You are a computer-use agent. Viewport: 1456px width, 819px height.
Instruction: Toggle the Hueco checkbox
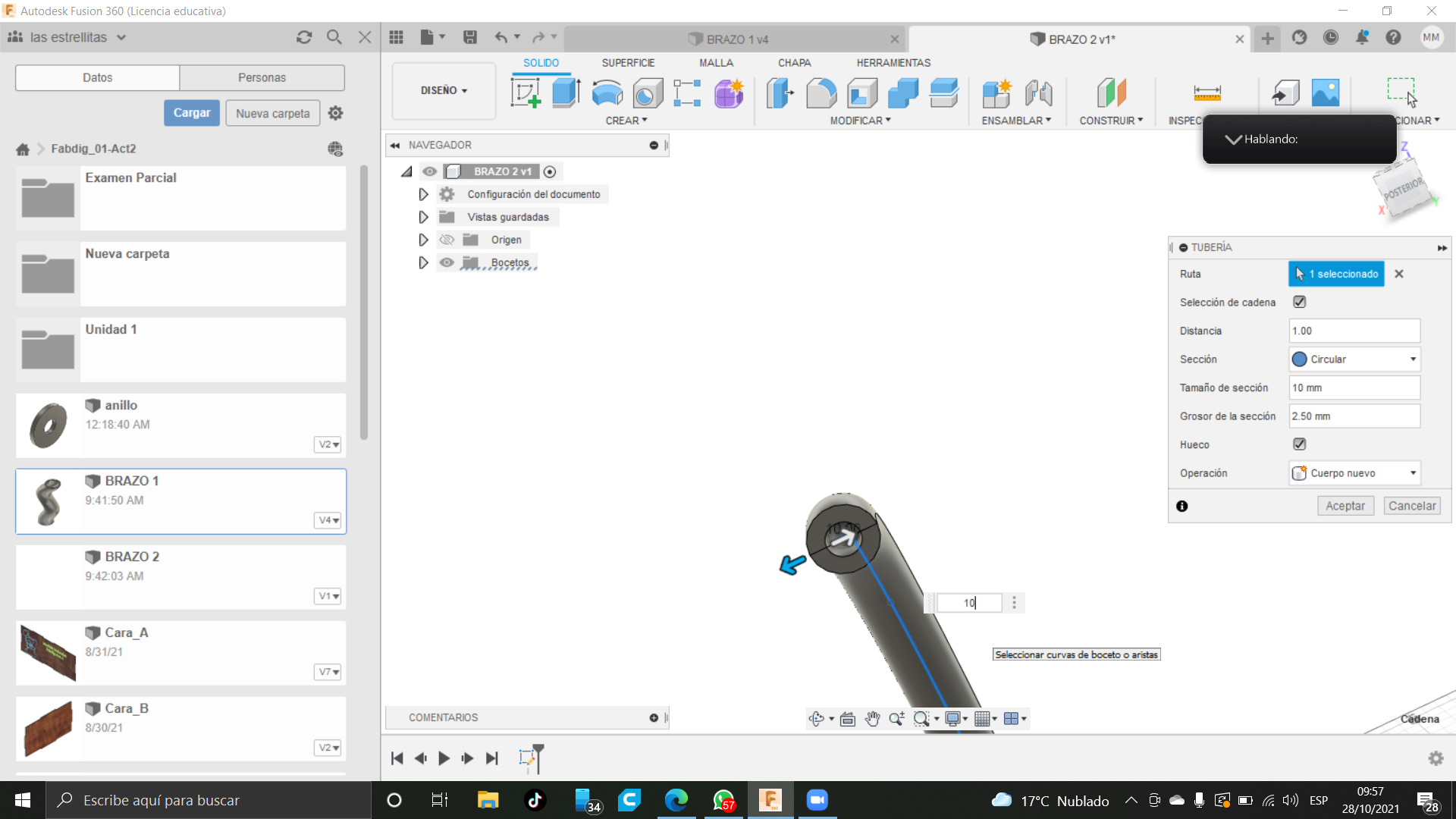[x=1299, y=444]
